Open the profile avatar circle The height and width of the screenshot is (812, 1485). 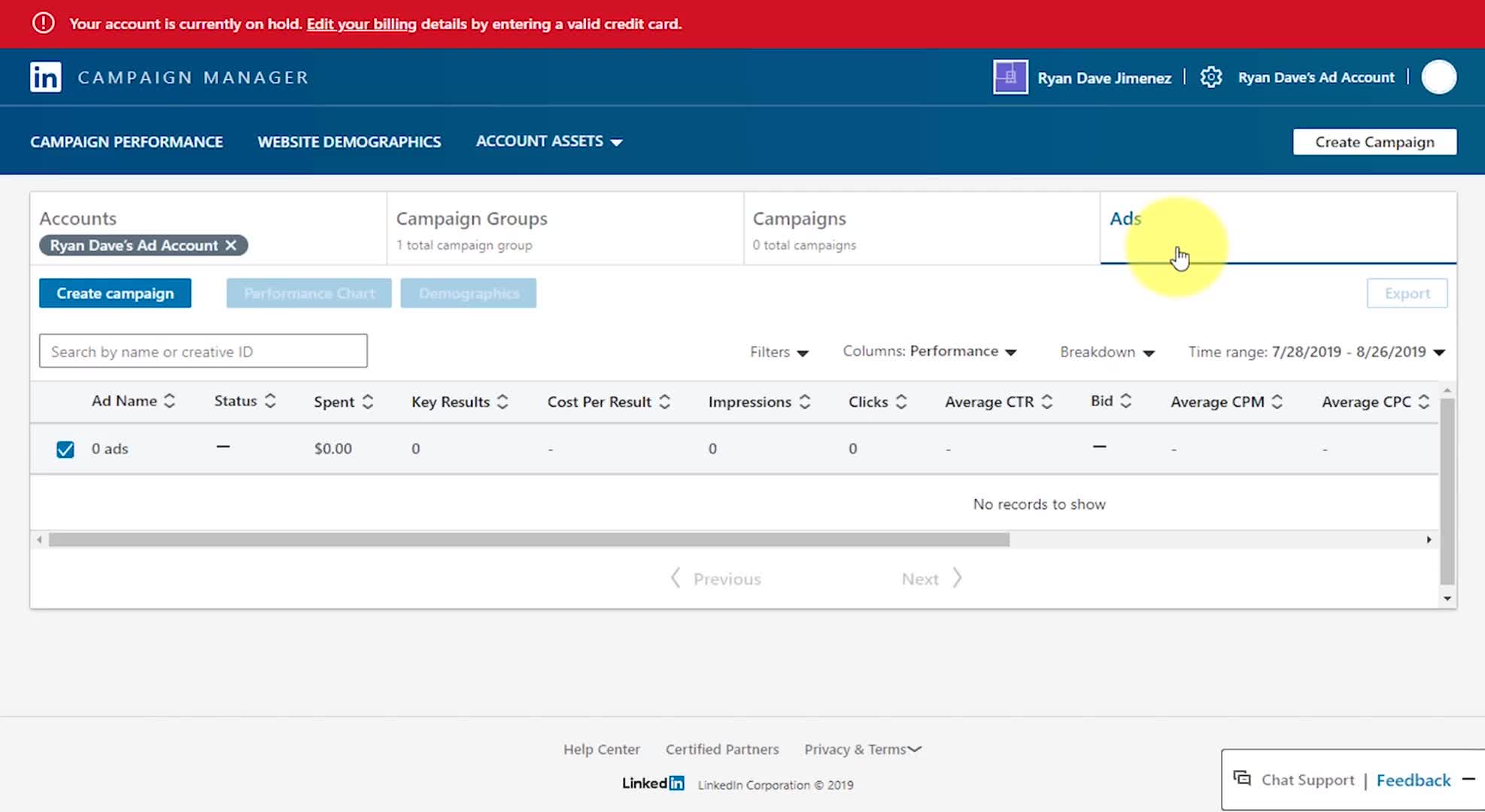[x=1438, y=77]
